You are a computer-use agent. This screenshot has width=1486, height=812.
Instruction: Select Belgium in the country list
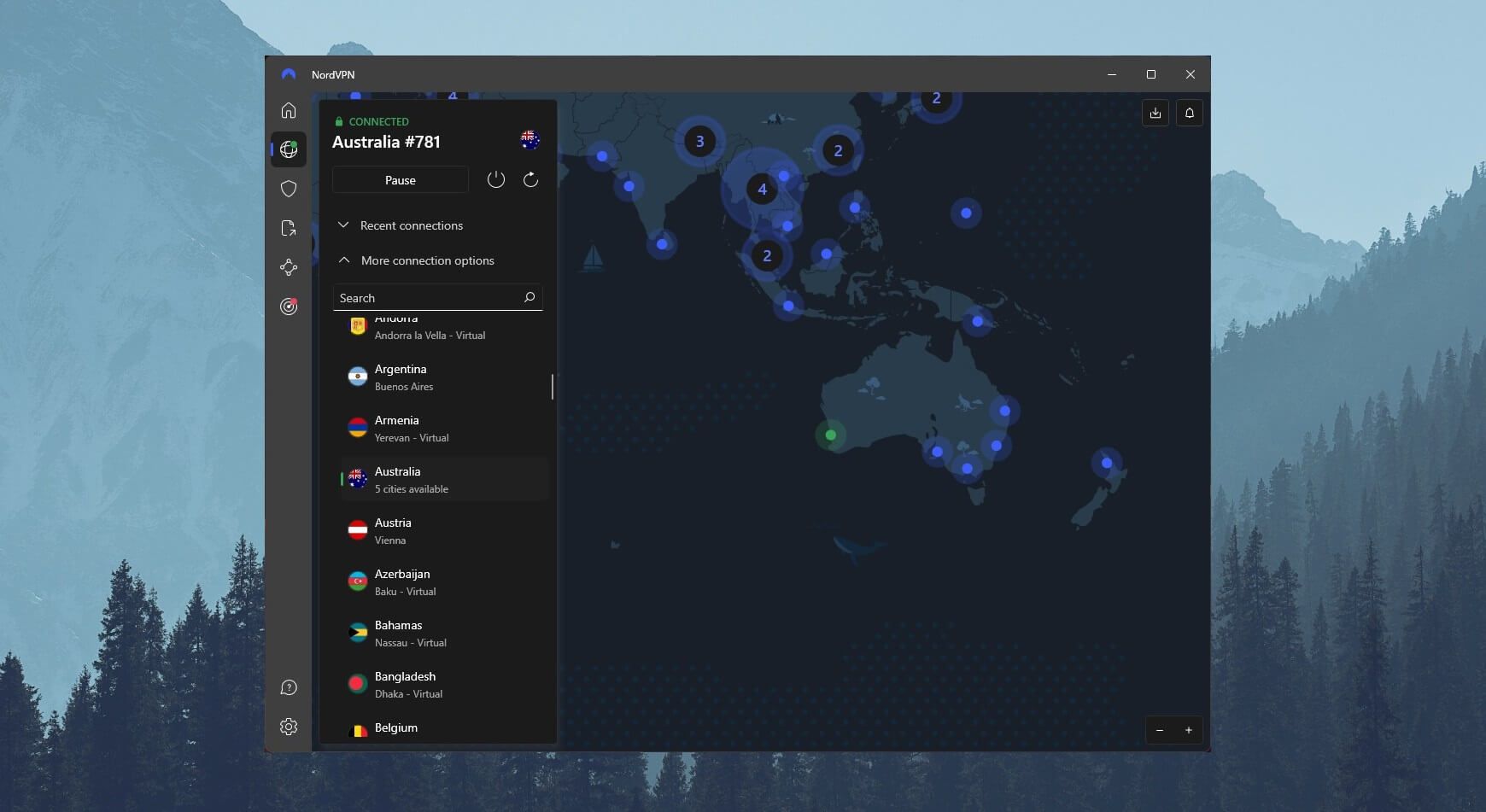click(x=444, y=728)
